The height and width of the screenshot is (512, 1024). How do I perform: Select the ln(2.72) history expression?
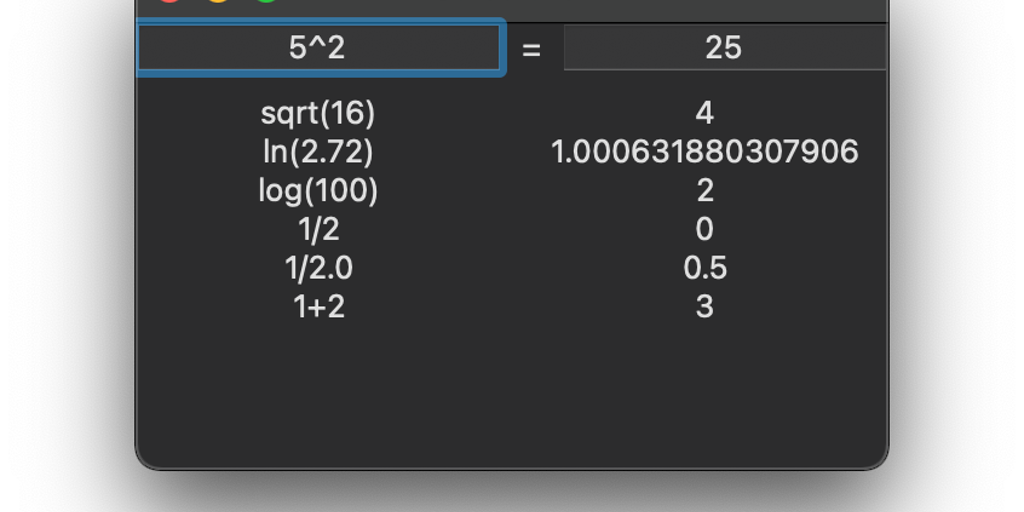pyautogui.click(x=318, y=152)
